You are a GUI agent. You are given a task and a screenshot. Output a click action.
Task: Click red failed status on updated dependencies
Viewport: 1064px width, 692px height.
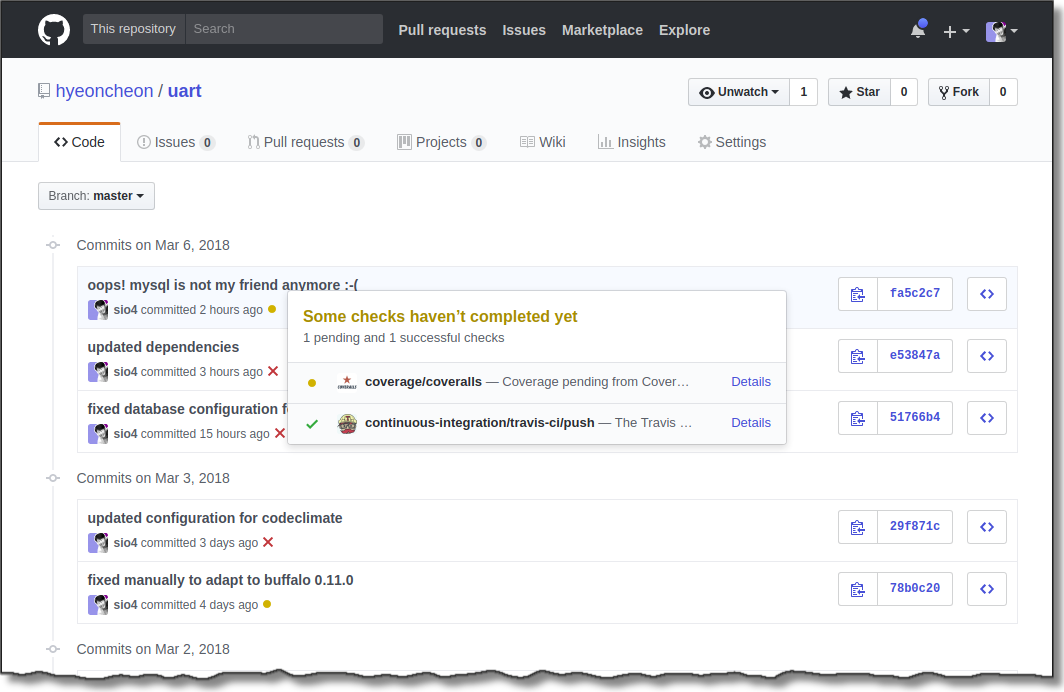(x=273, y=372)
